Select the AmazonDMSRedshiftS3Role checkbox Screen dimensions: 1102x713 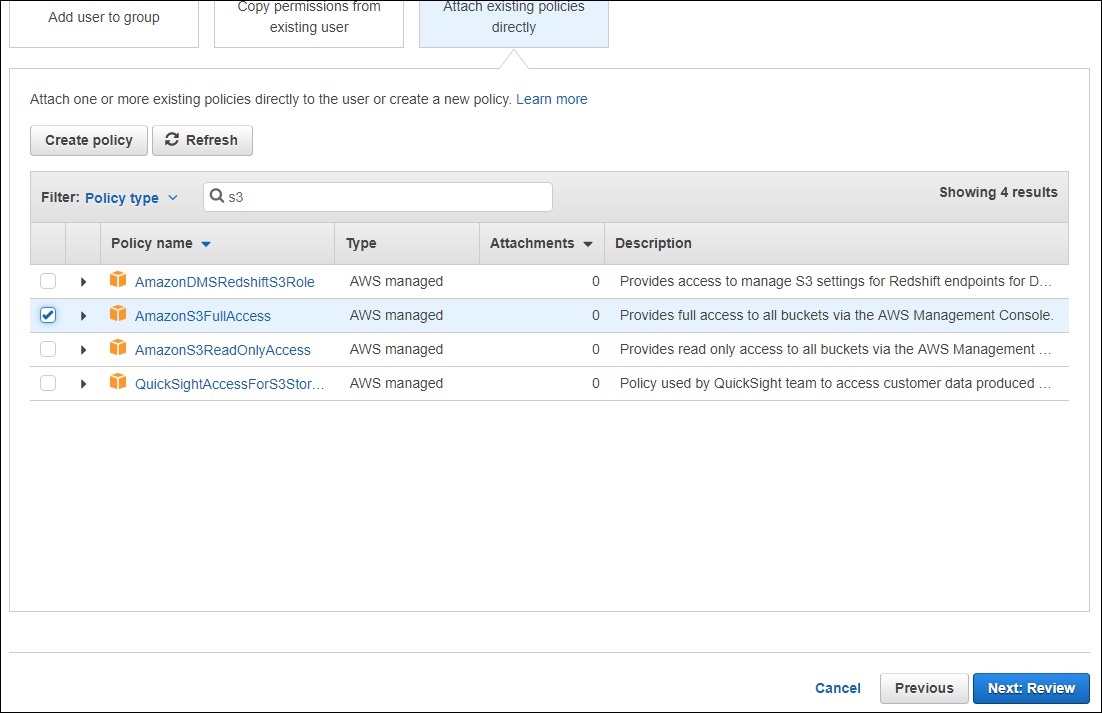tap(48, 281)
